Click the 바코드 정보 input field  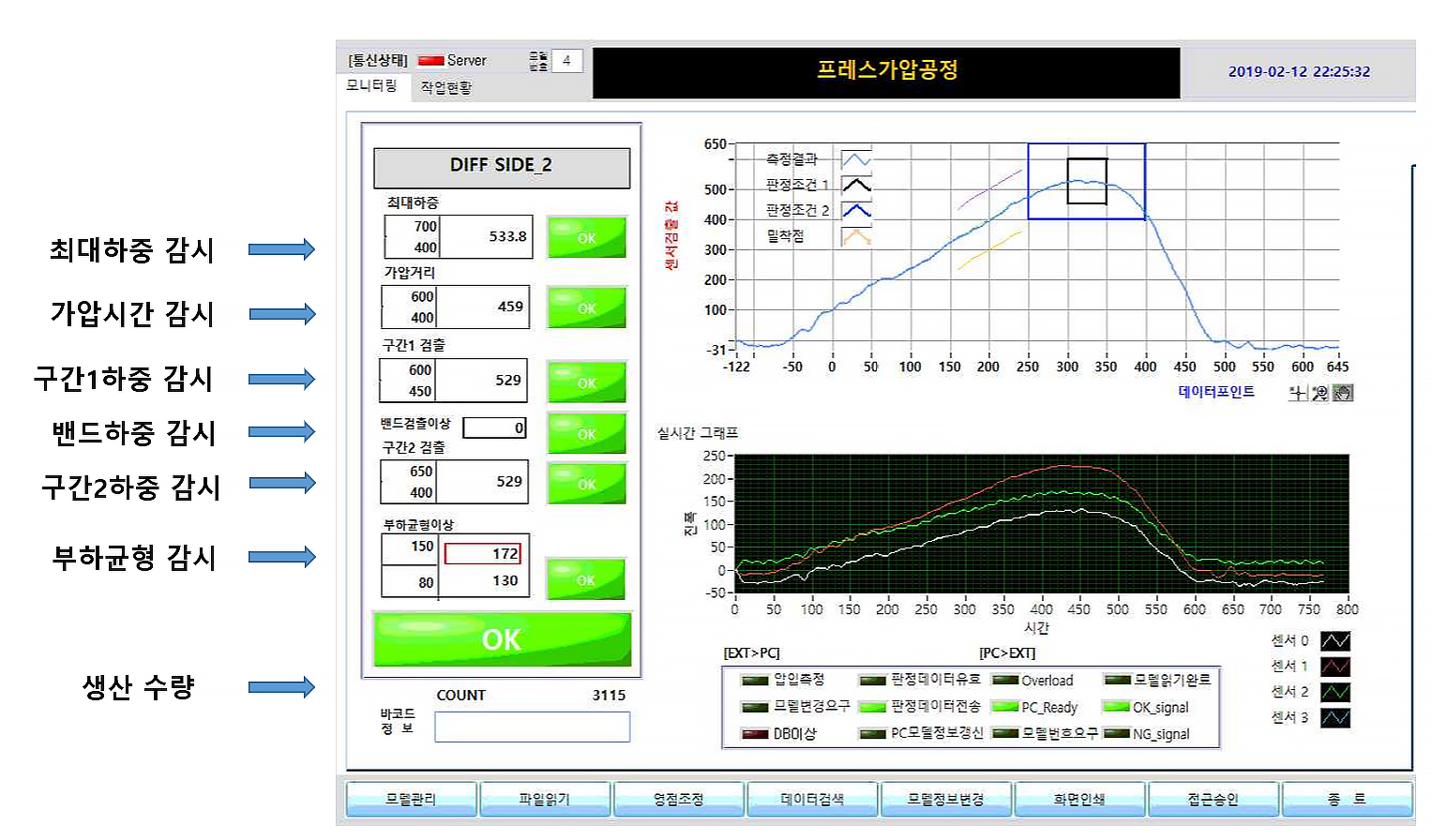(532, 727)
